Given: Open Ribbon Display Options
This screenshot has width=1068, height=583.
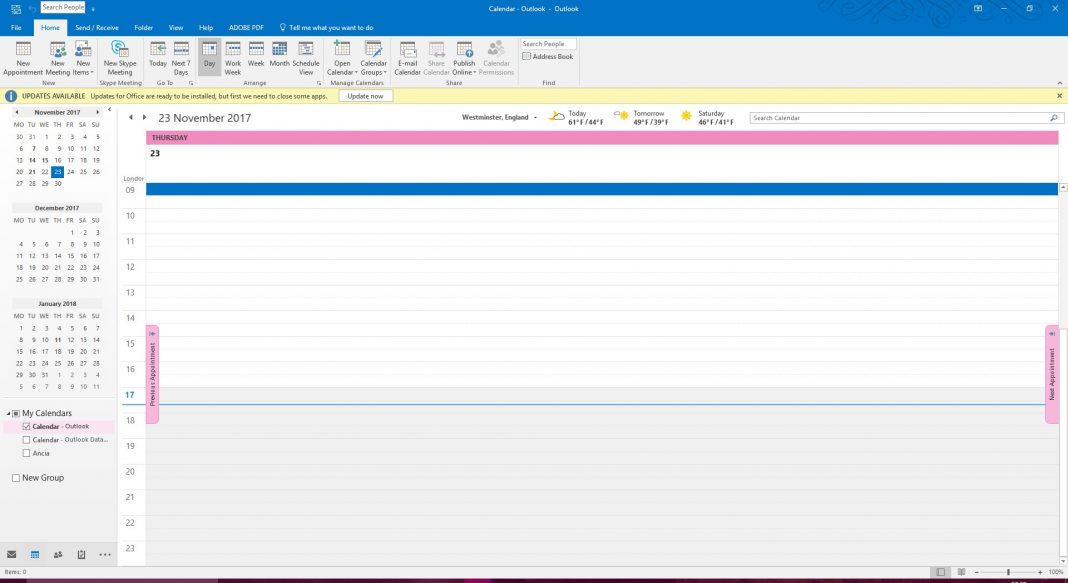Looking at the screenshot, I should 978,9.
